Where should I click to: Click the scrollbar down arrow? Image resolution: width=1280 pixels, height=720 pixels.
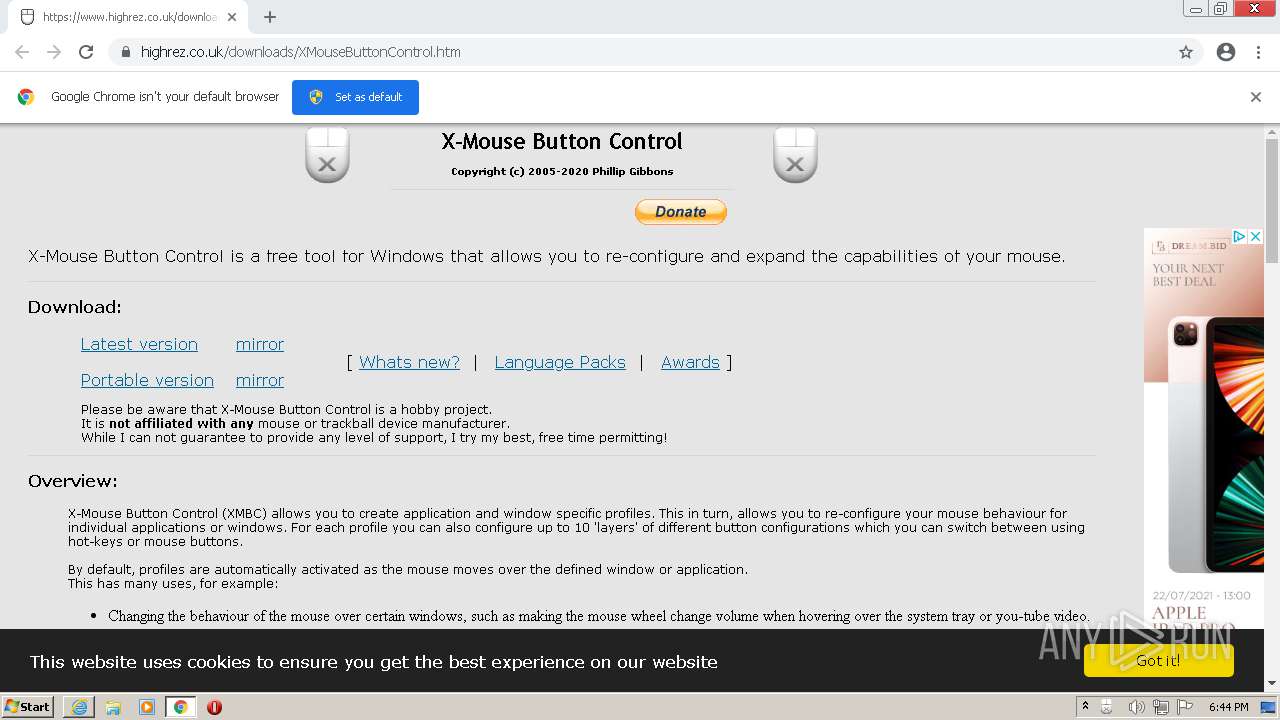(1272, 684)
